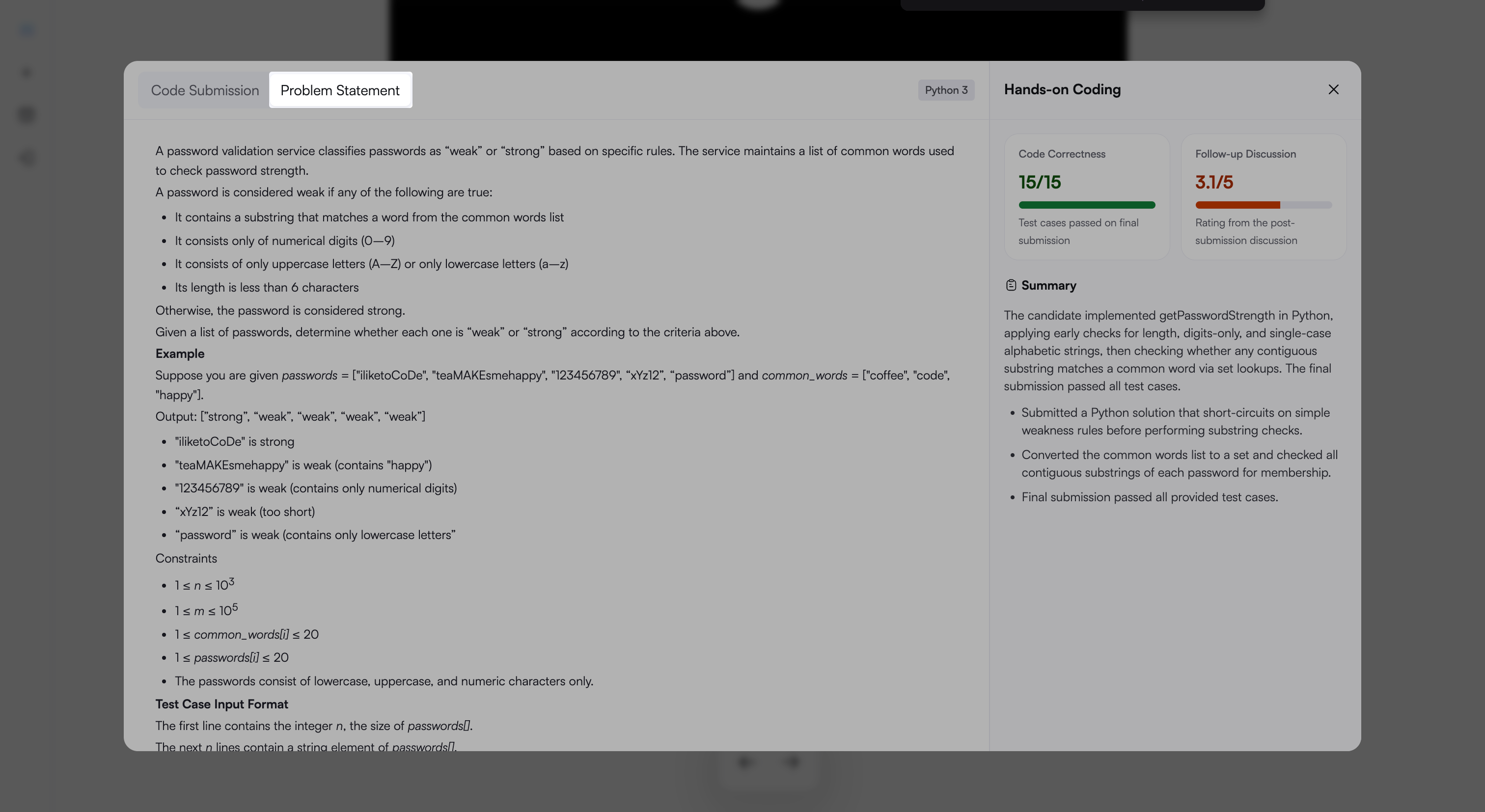The width and height of the screenshot is (1485, 812).
Task: Click the constraint '1 ≤ passwords[i] ≤ 20'
Action: 231,657
